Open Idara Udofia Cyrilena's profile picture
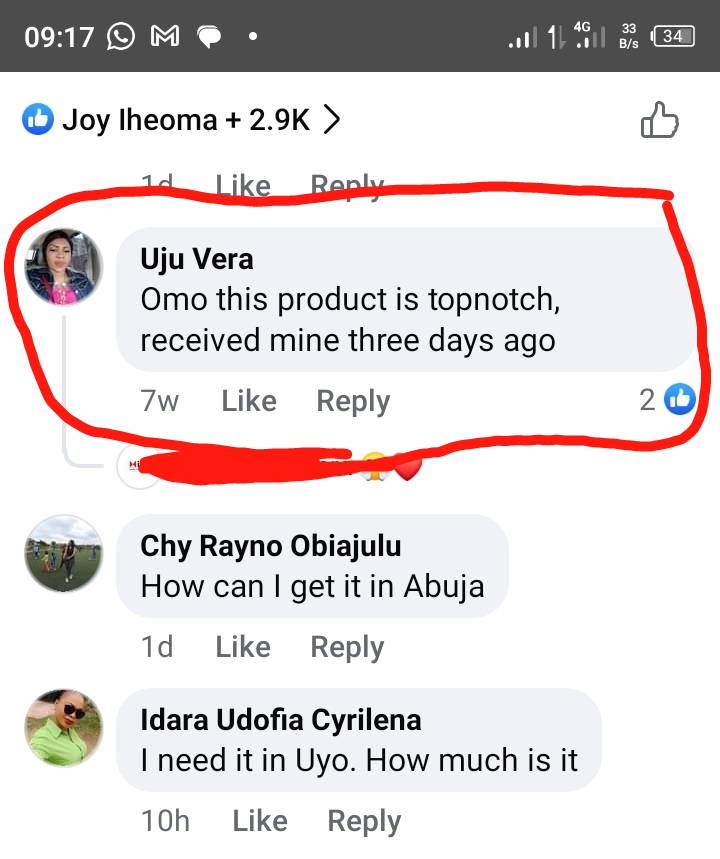720x859 pixels. point(64,729)
